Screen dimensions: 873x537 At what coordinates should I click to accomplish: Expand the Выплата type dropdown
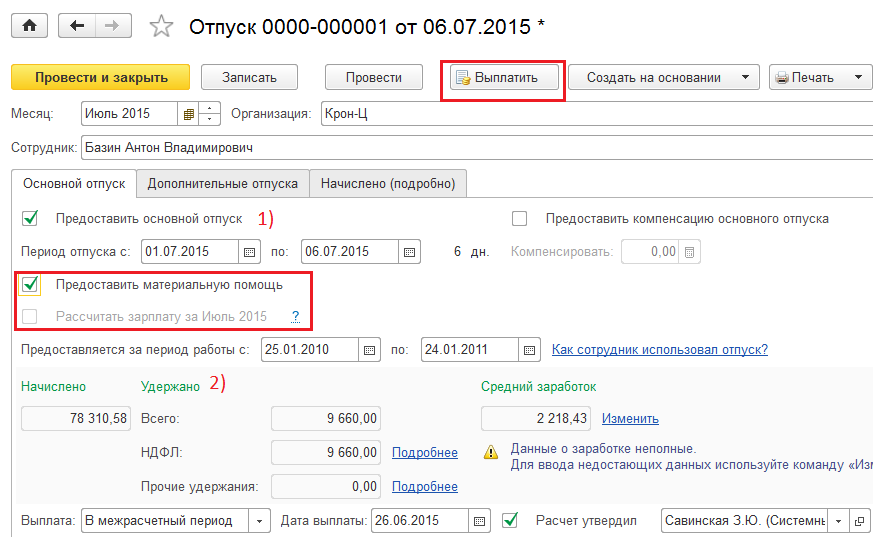260,520
